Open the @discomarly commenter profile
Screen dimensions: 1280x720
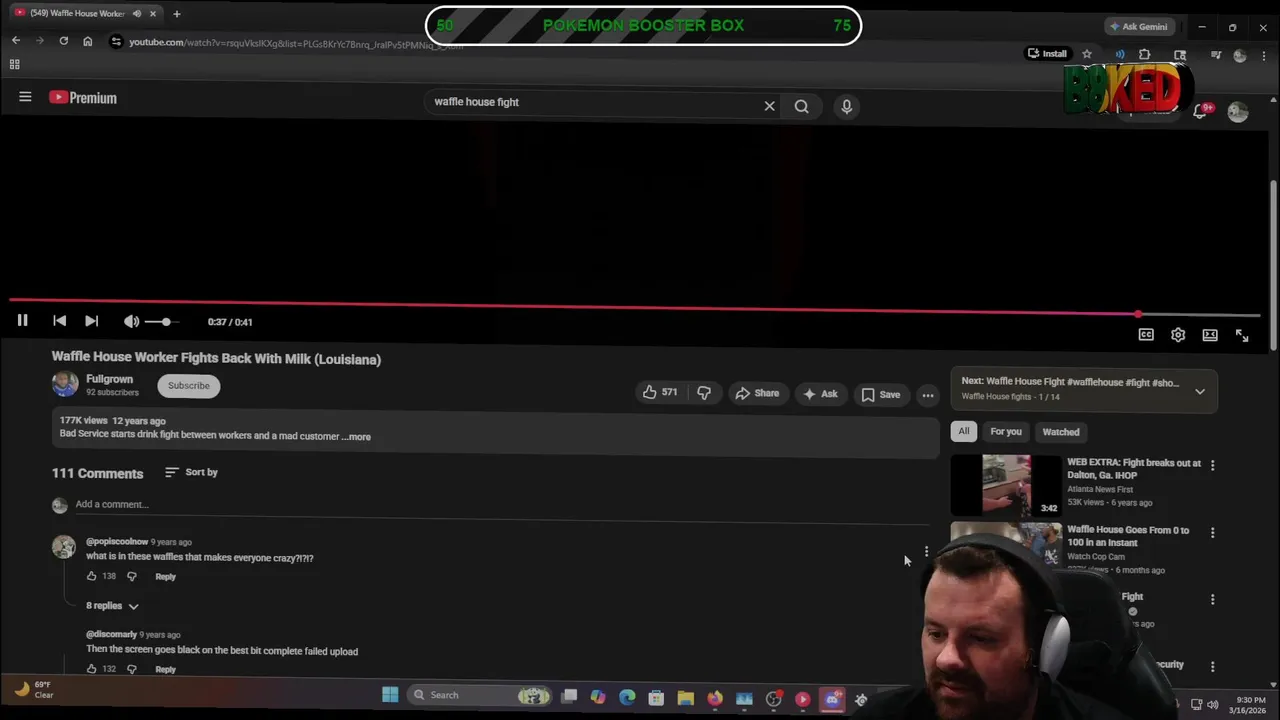(x=111, y=634)
